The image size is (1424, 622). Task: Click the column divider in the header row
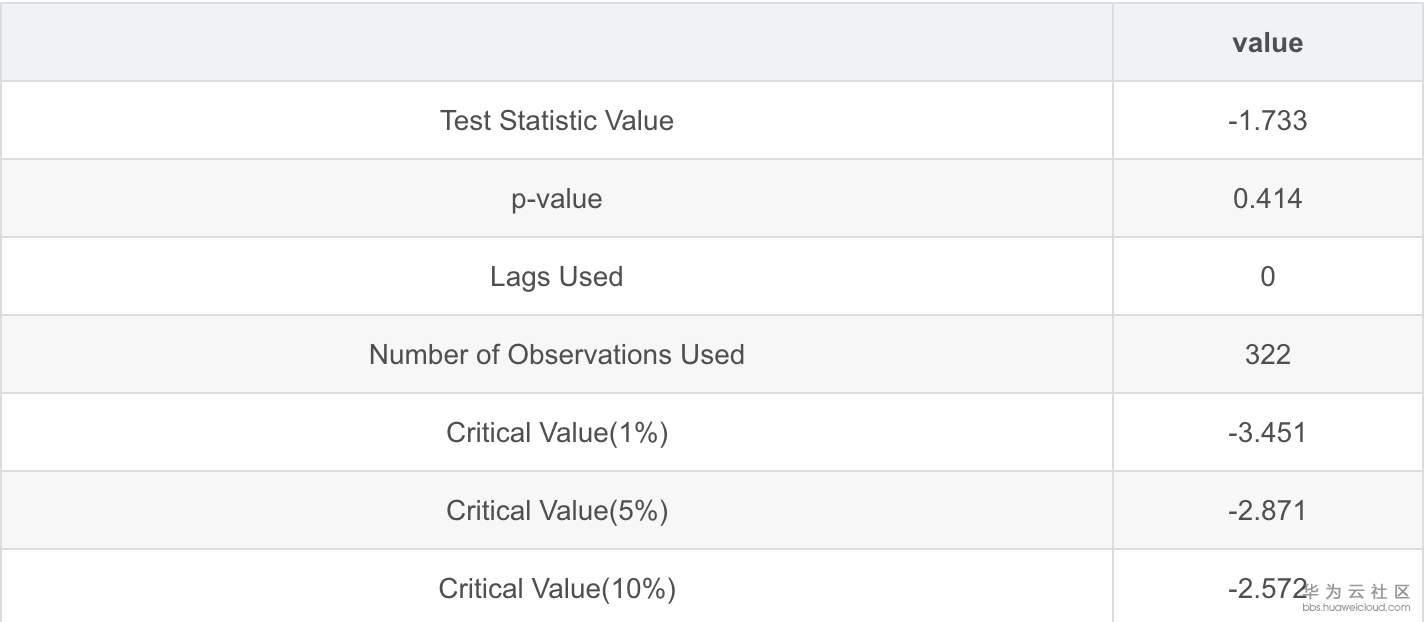point(1113,43)
